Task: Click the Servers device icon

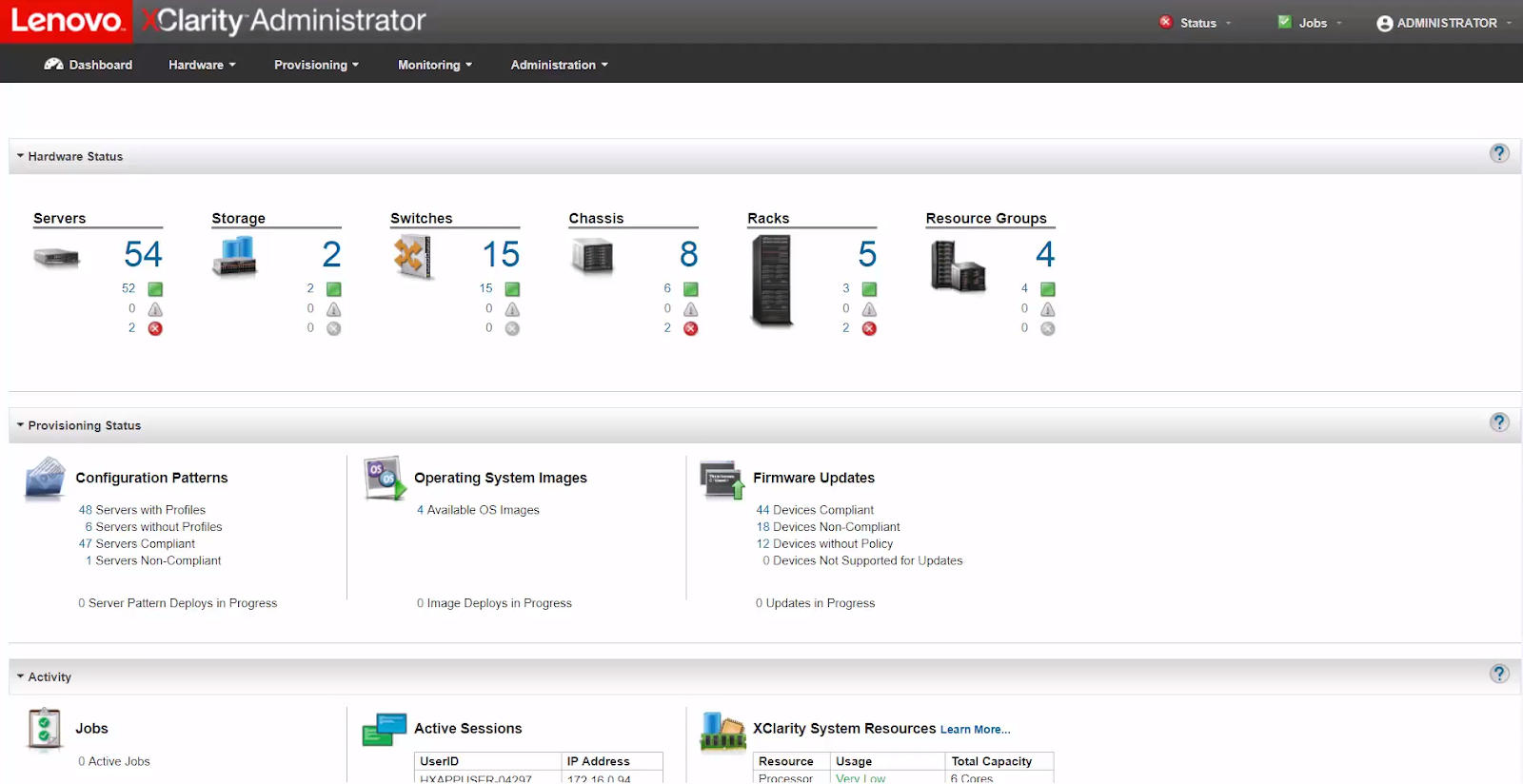Action: pos(56,257)
